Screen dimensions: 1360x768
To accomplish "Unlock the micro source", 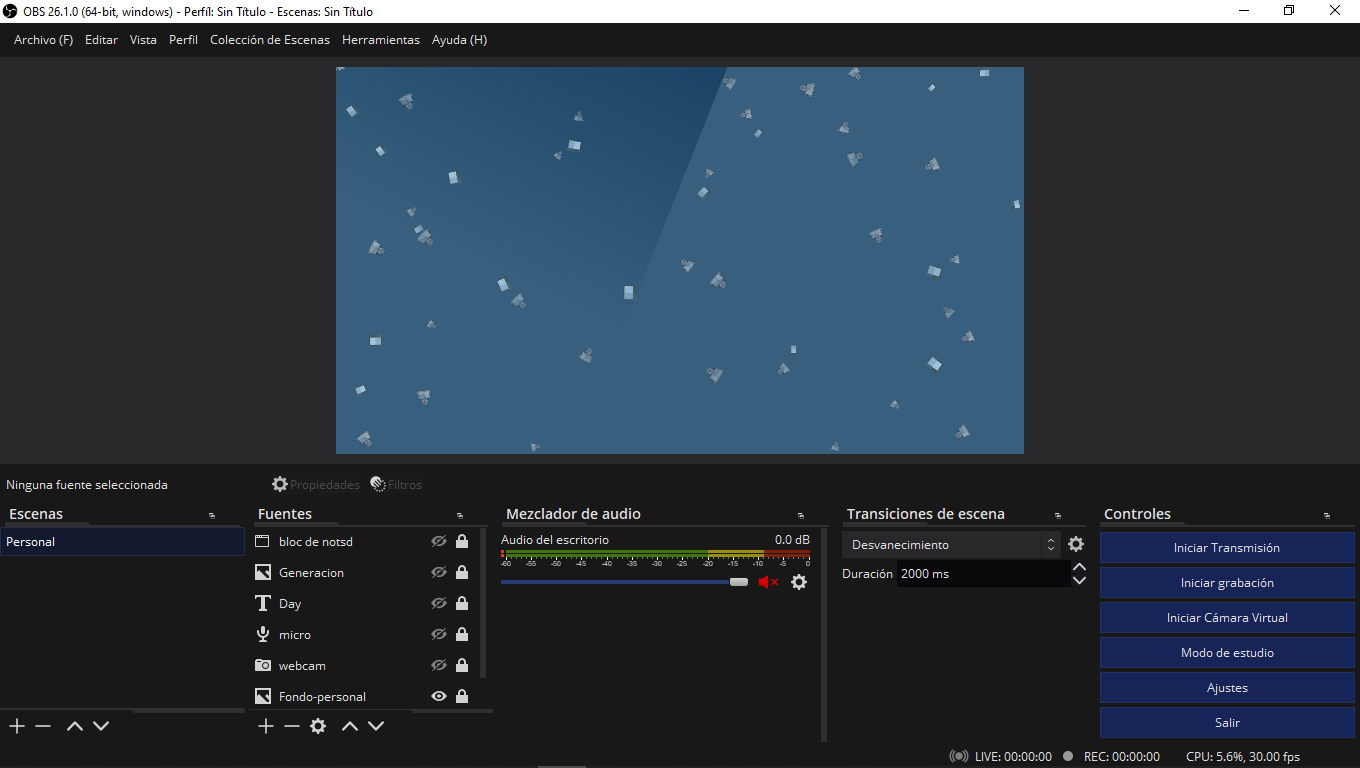I will pyautogui.click(x=462, y=634).
